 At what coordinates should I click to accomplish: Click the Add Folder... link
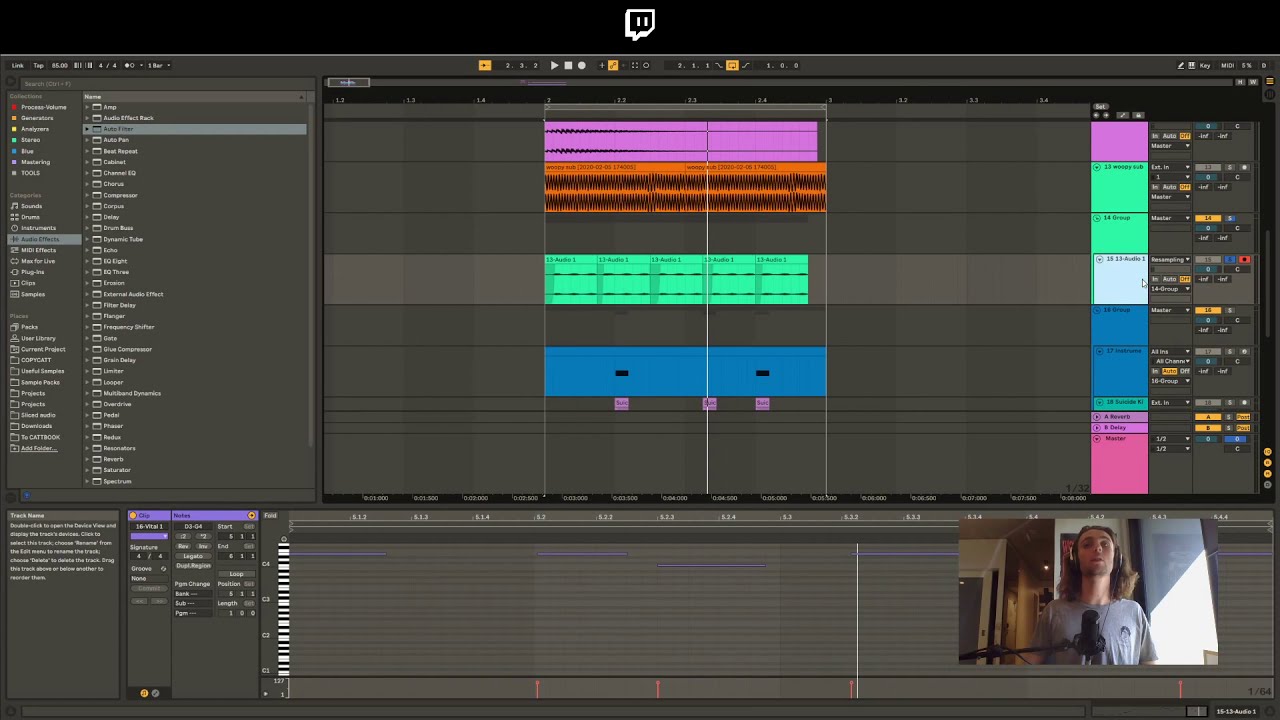tap(38, 448)
